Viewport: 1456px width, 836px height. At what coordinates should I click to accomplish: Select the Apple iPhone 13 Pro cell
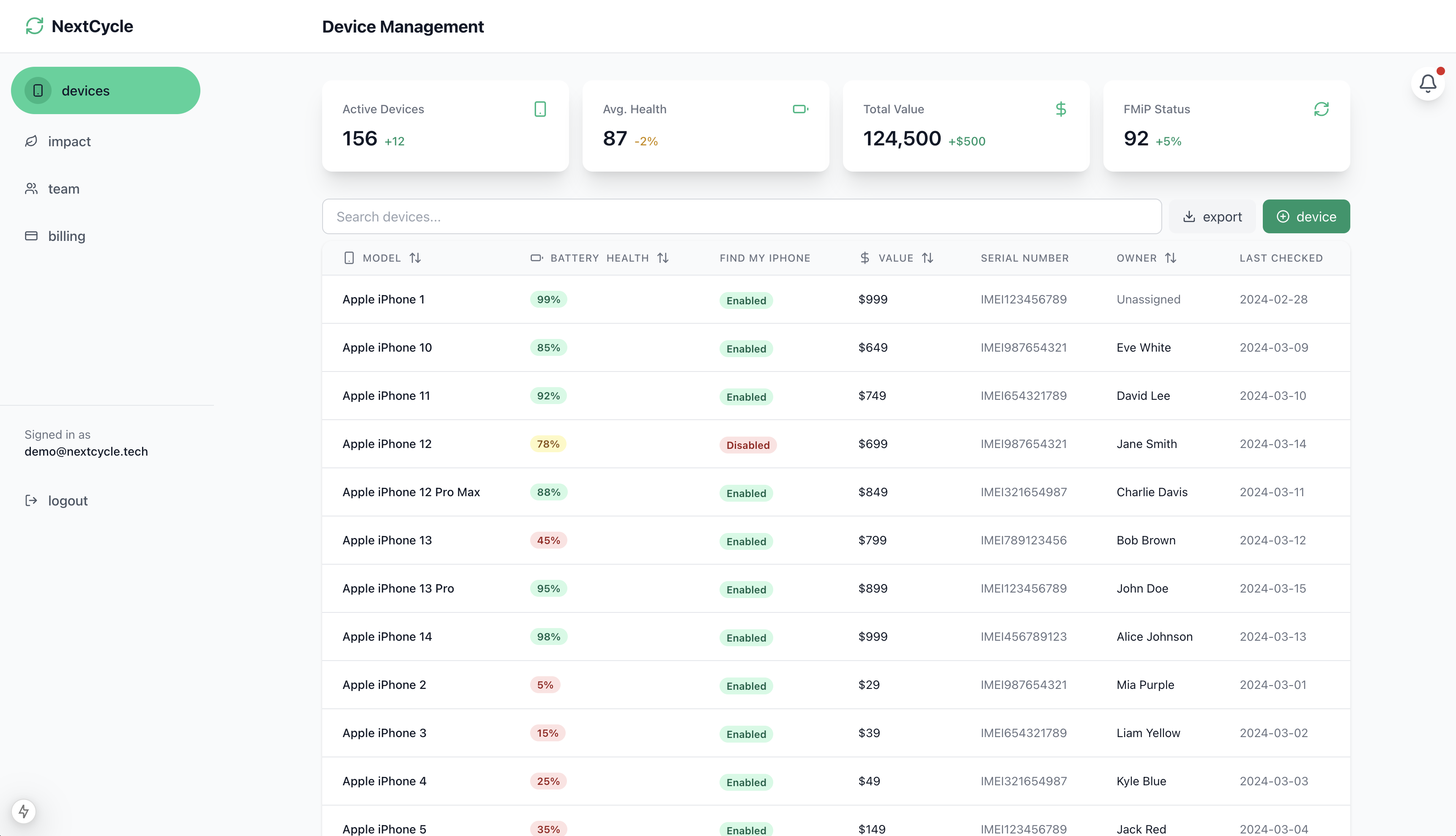[398, 588]
